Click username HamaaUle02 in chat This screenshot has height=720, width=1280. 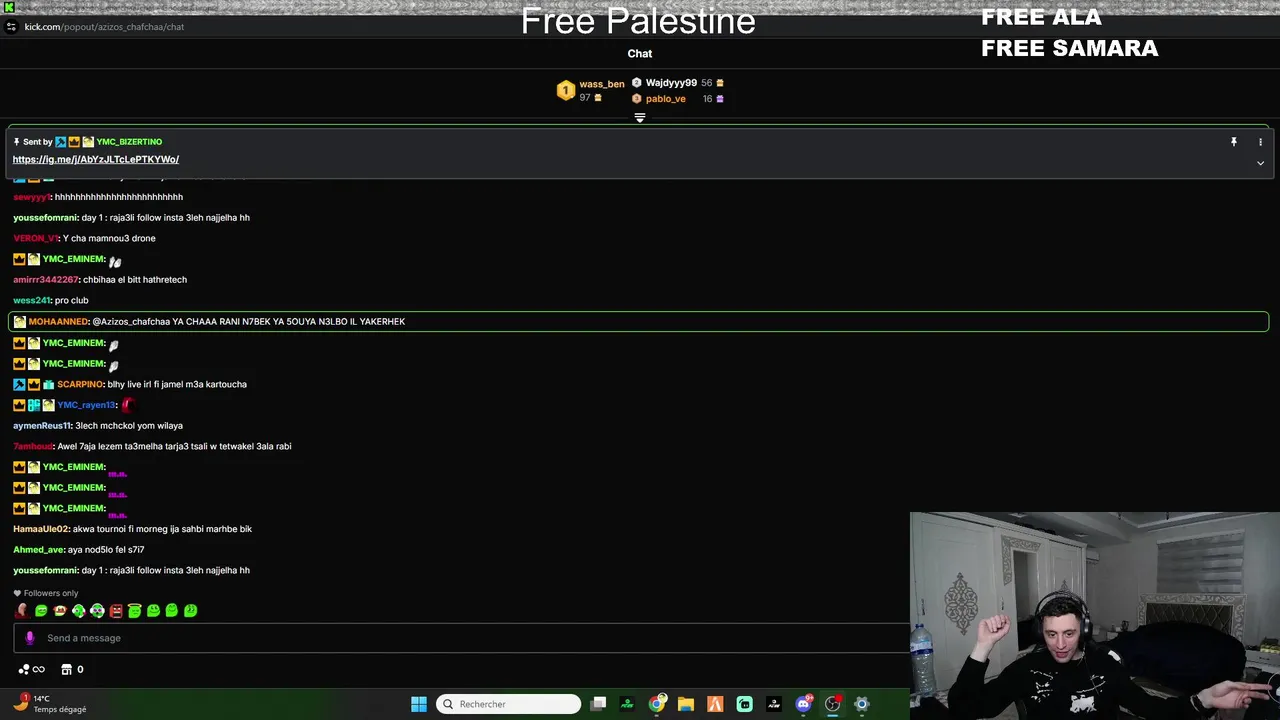tap(41, 529)
